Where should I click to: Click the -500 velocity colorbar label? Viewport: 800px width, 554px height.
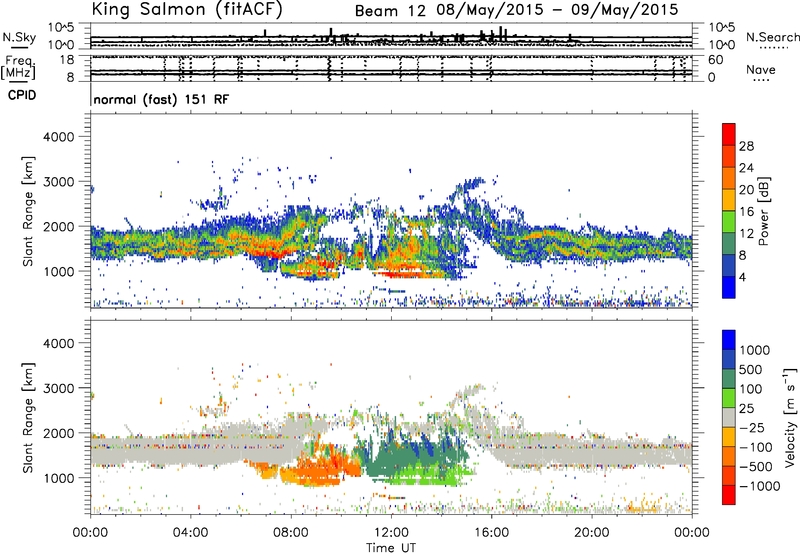(x=756, y=466)
